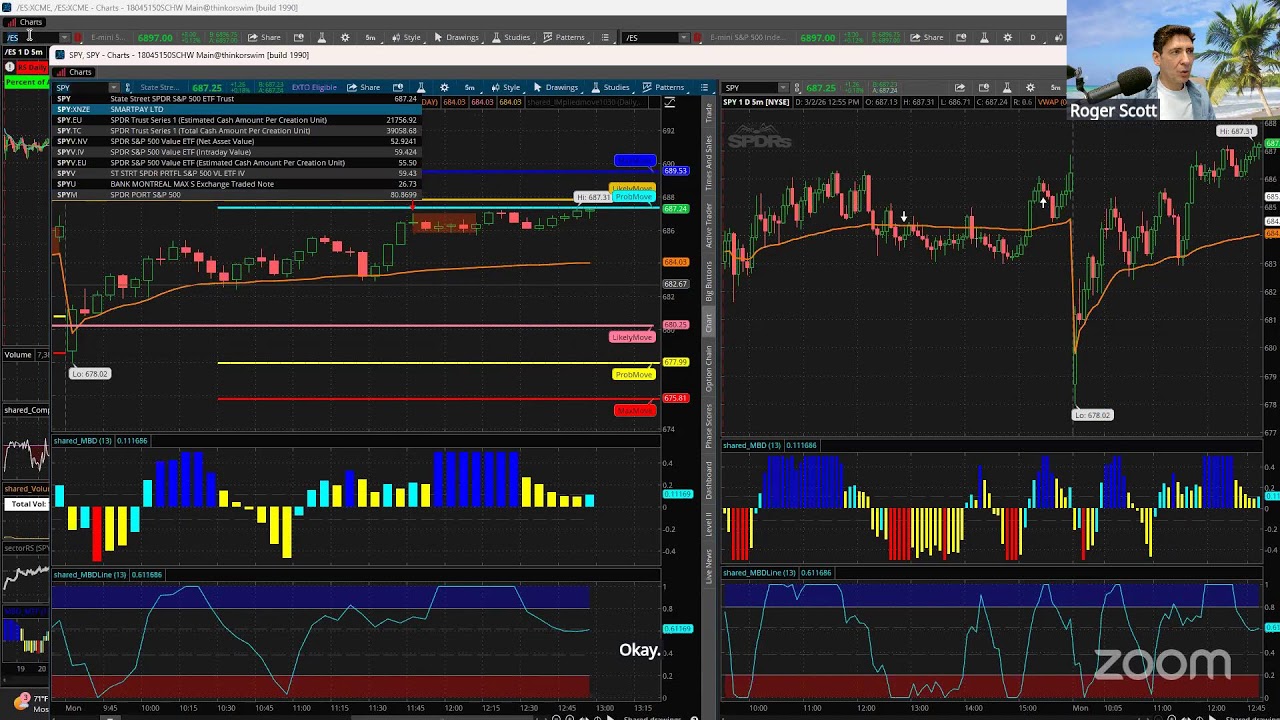Click the shared_MBDLine (13) study label in SPY window
The width and height of the screenshot is (1280, 720).
90,575
